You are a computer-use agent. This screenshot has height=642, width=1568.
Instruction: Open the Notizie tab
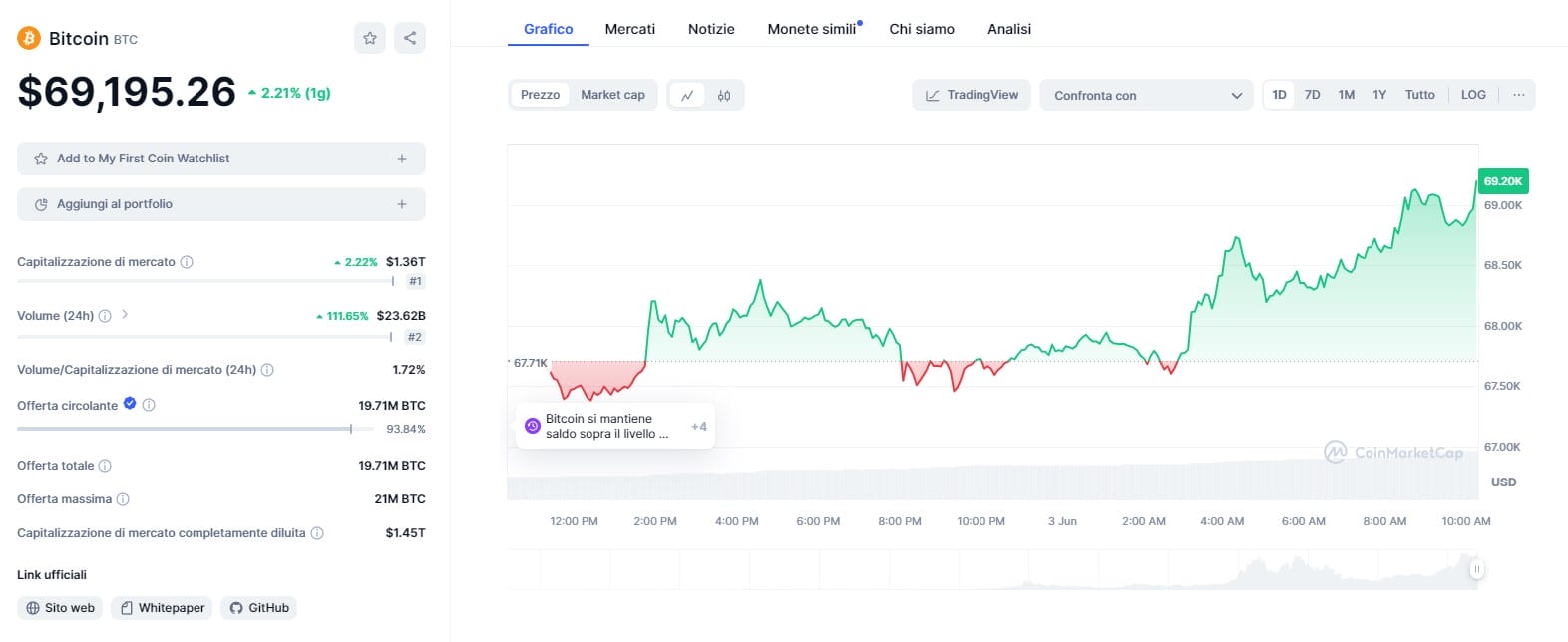point(711,29)
